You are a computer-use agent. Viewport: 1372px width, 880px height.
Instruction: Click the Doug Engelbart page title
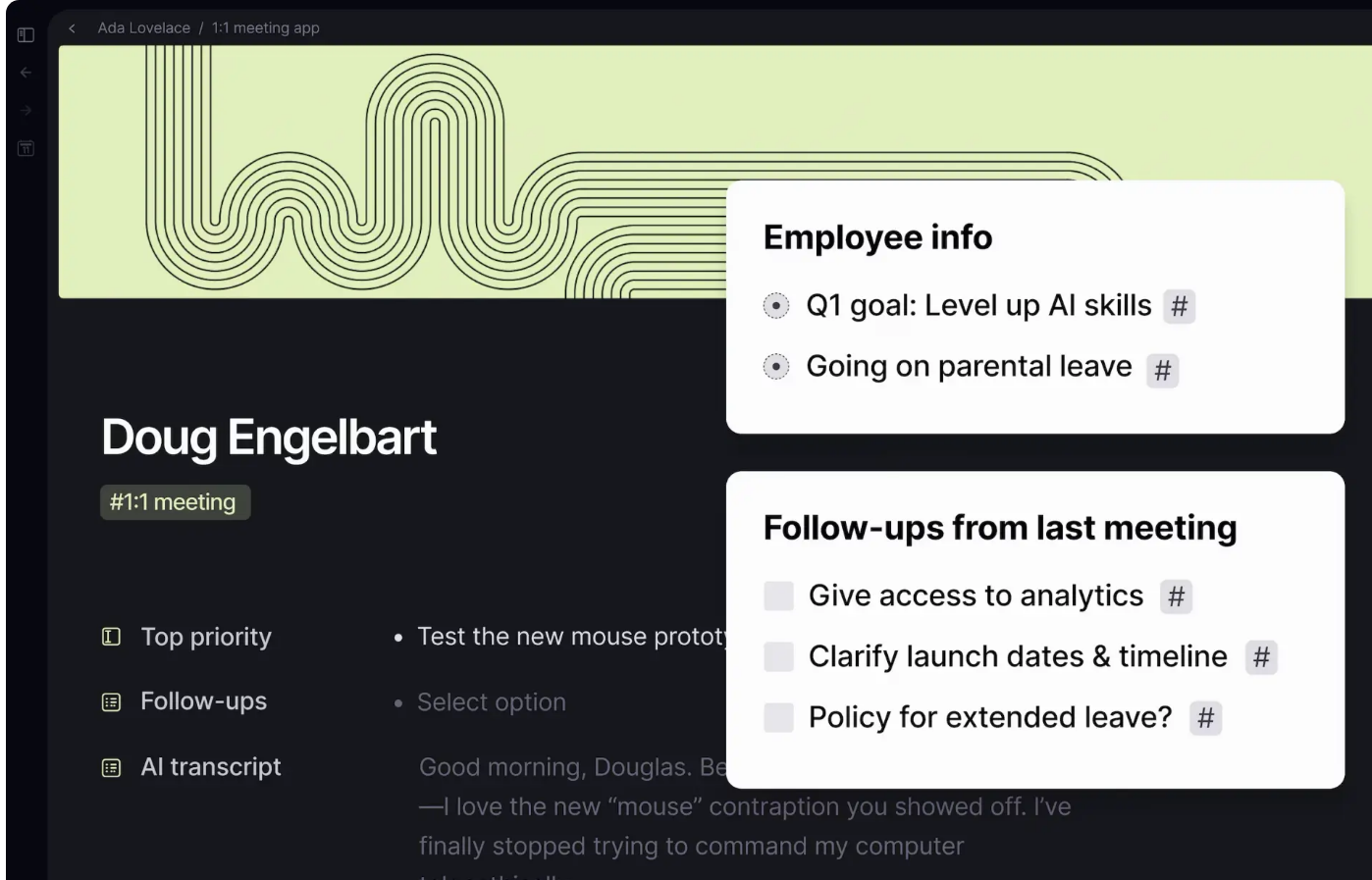pos(269,438)
